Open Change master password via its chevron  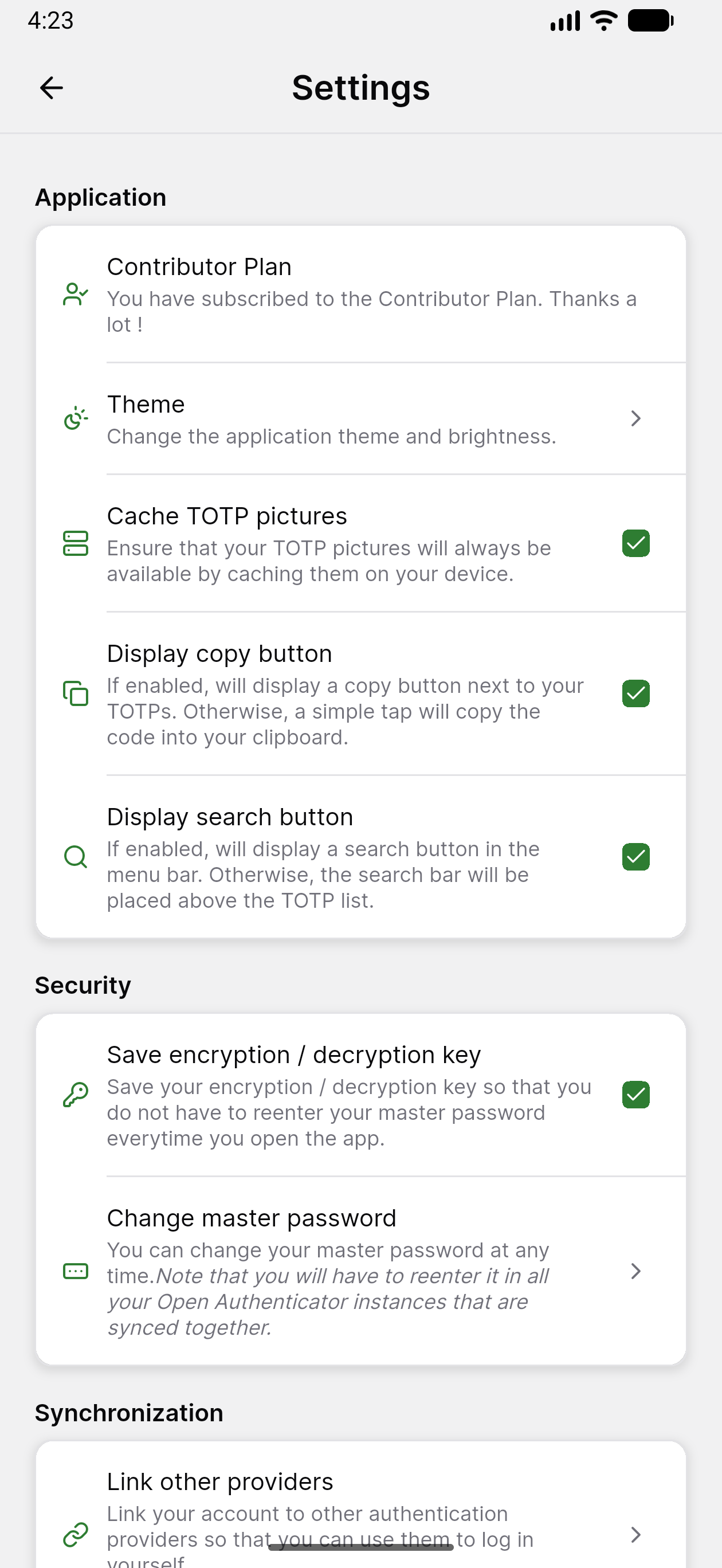click(636, 1272)
